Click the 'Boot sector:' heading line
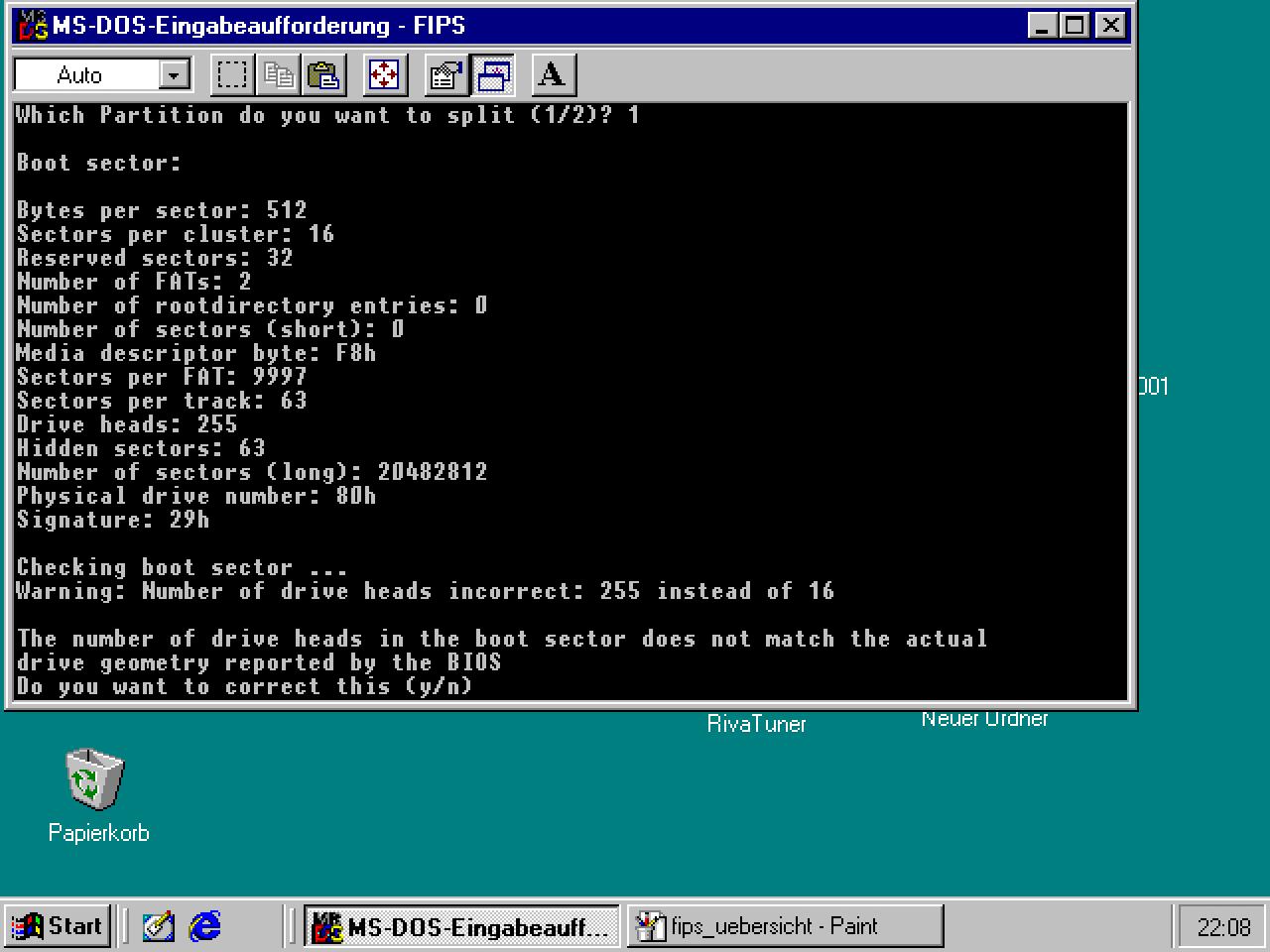The width and height of the screenshot is (1270, 952). pos(99,163)
